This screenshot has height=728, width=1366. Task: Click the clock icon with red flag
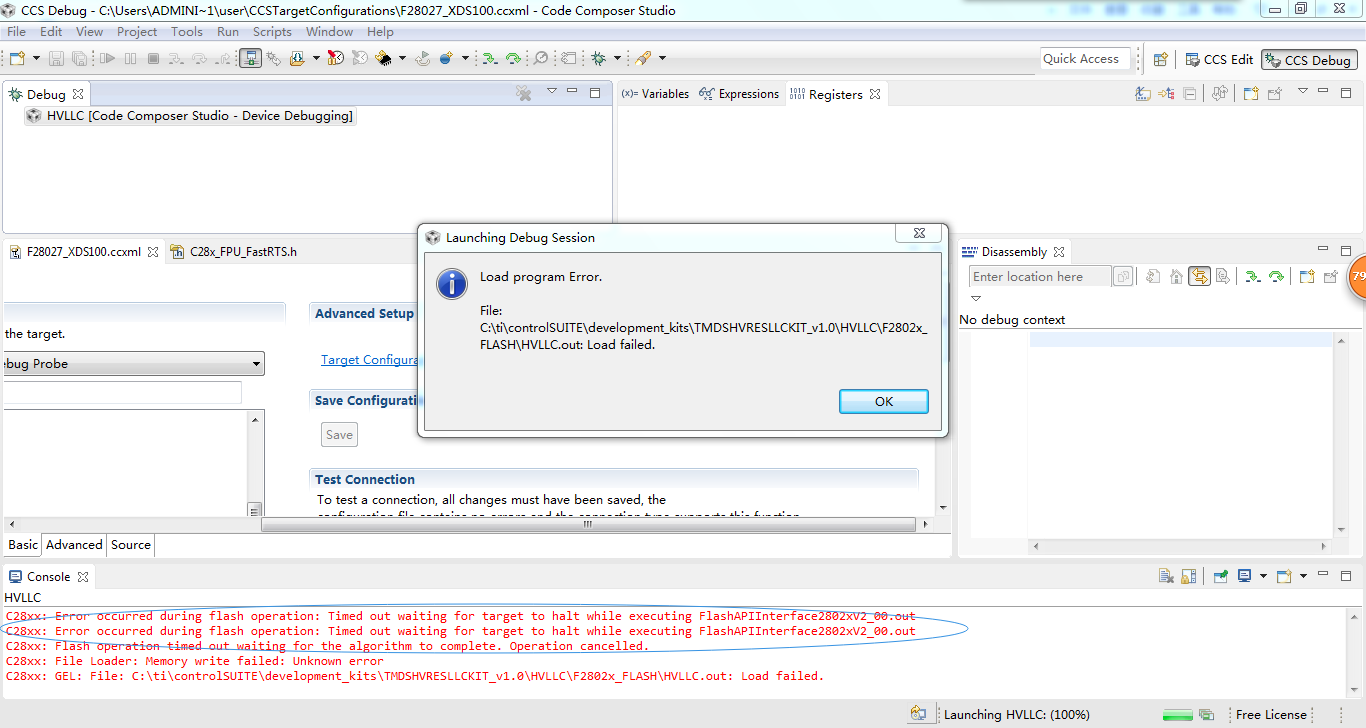coord(335,59)
